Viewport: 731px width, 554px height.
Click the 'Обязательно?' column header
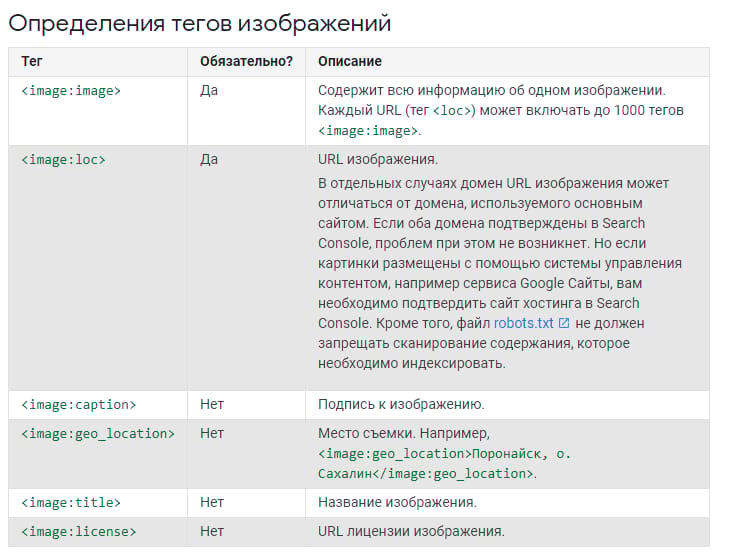[x=246, y=61]
